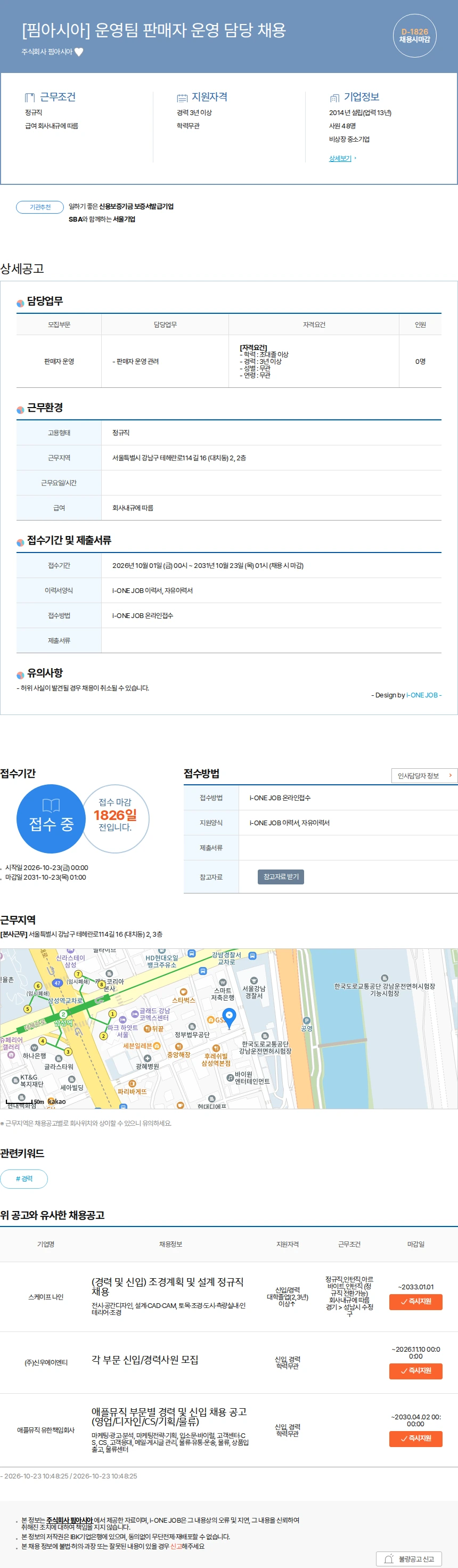
Task: Click the job posting title heading
Action: tap(153, 30)
